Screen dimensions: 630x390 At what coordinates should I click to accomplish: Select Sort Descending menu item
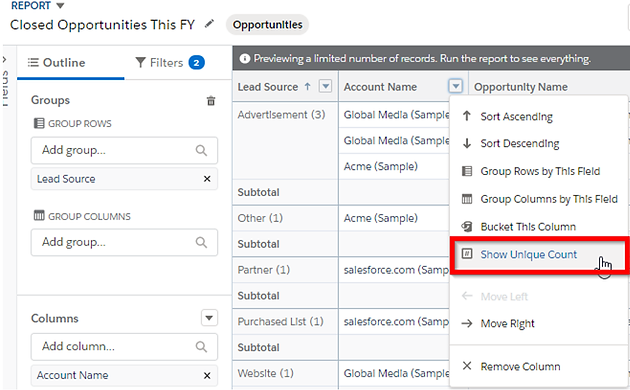point(538,143)
